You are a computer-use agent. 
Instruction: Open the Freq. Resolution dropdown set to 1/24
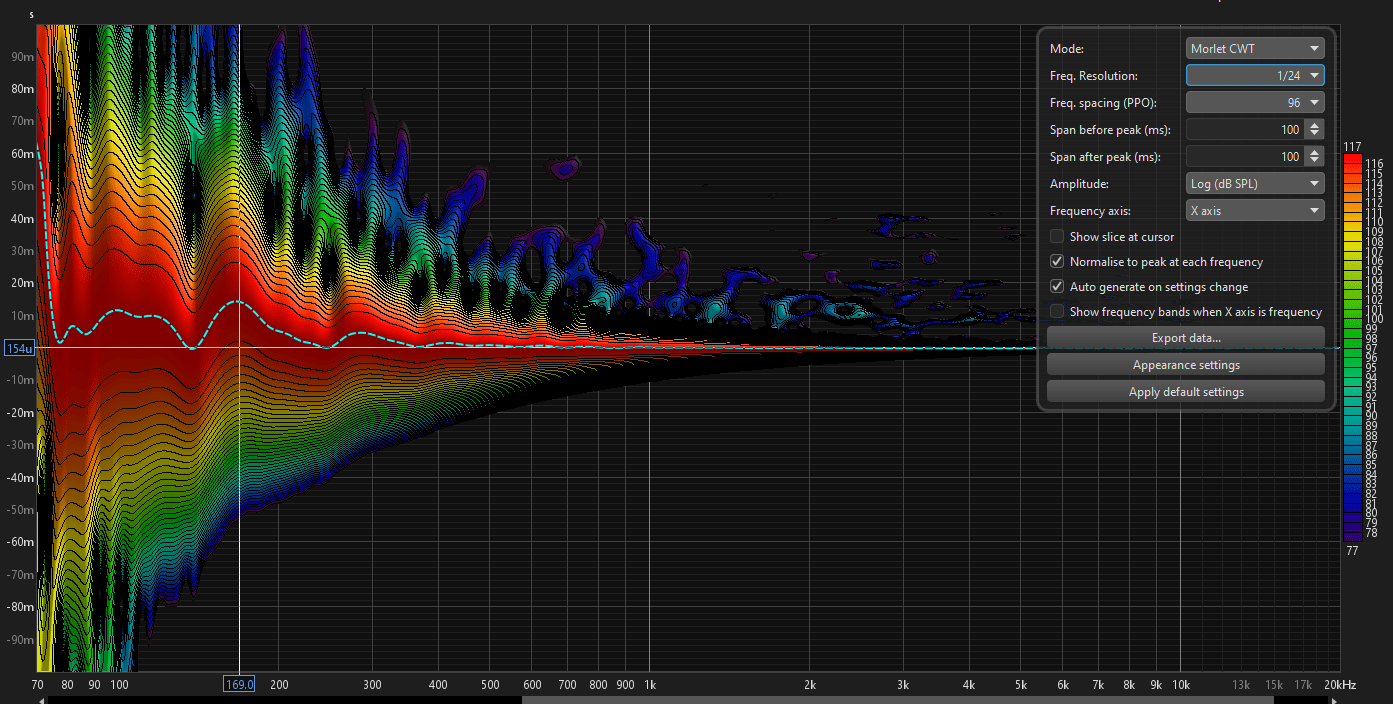click(x=1255, y=75)
